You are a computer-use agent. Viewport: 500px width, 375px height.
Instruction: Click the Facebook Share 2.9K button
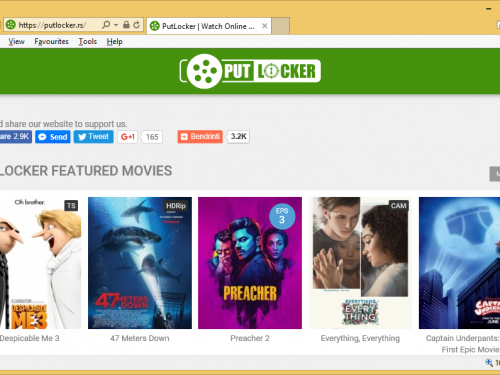(x=16, y=137)
